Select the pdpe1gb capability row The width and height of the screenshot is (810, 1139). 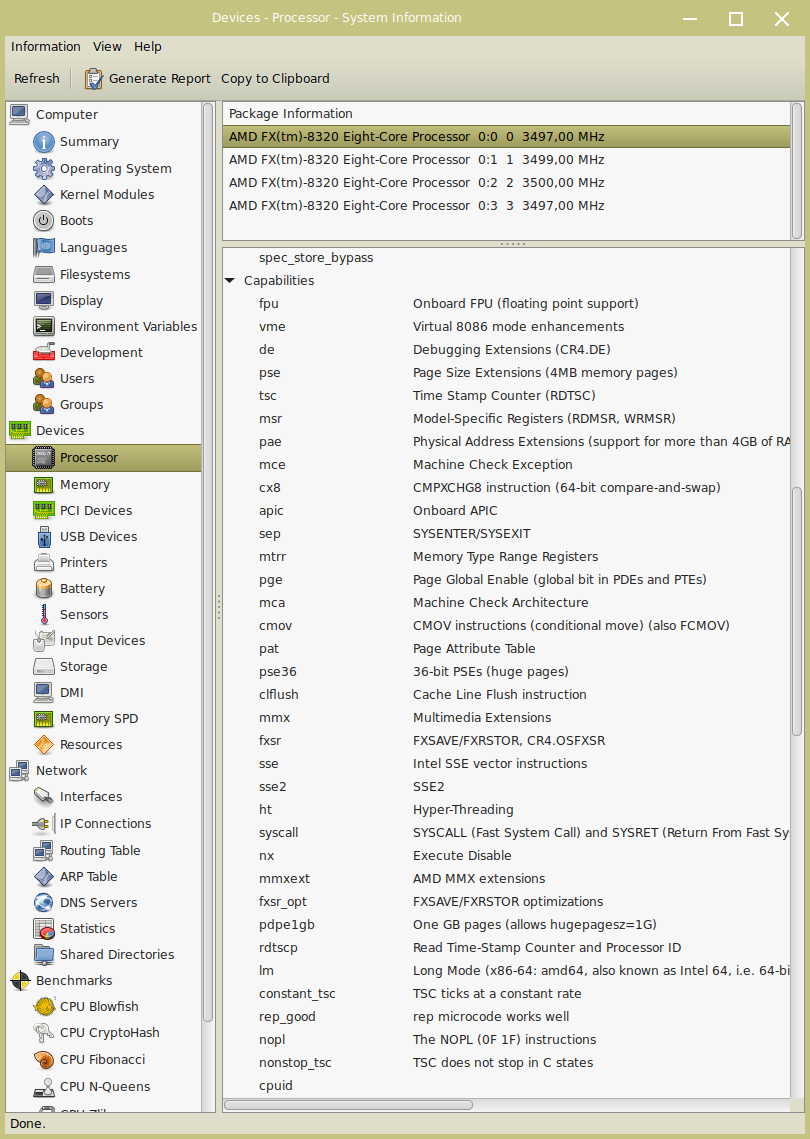point(506,925)
